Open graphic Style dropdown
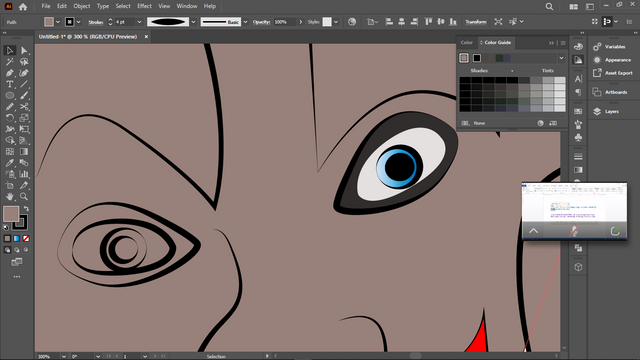 pyautogui.click(x=336, y=22)
